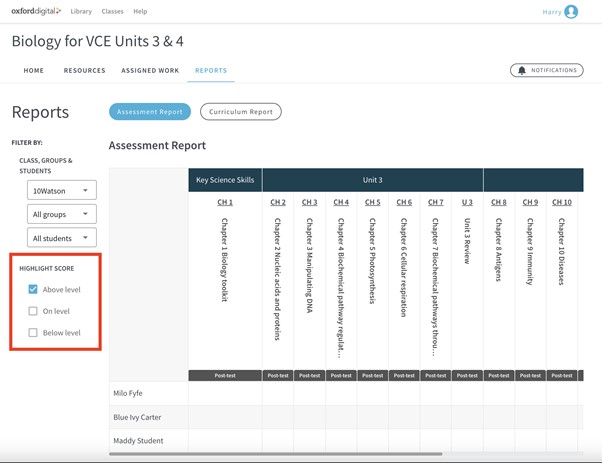Open Harry's user profile avatar
The image size is (602, 463).
tap(571, 12)
